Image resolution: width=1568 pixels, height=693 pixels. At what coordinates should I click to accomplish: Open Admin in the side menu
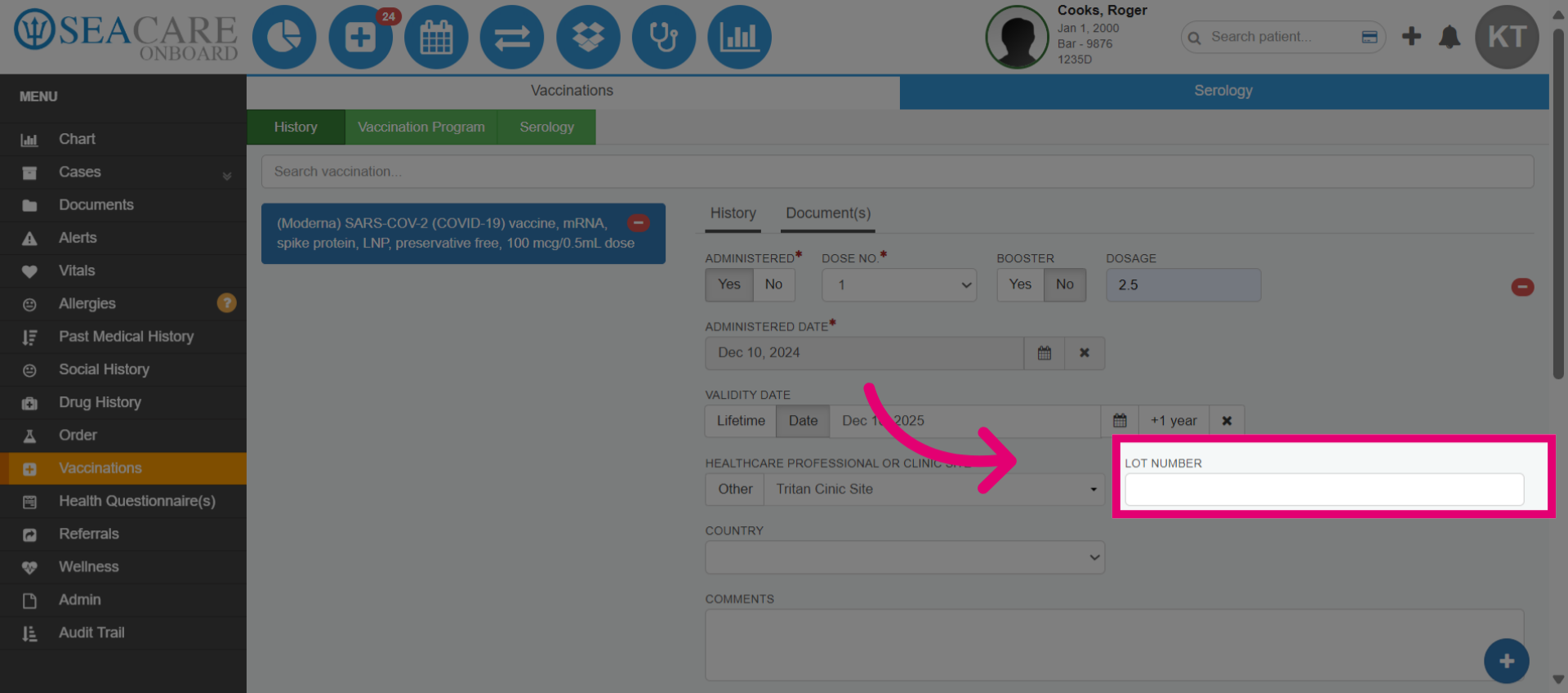123,600
